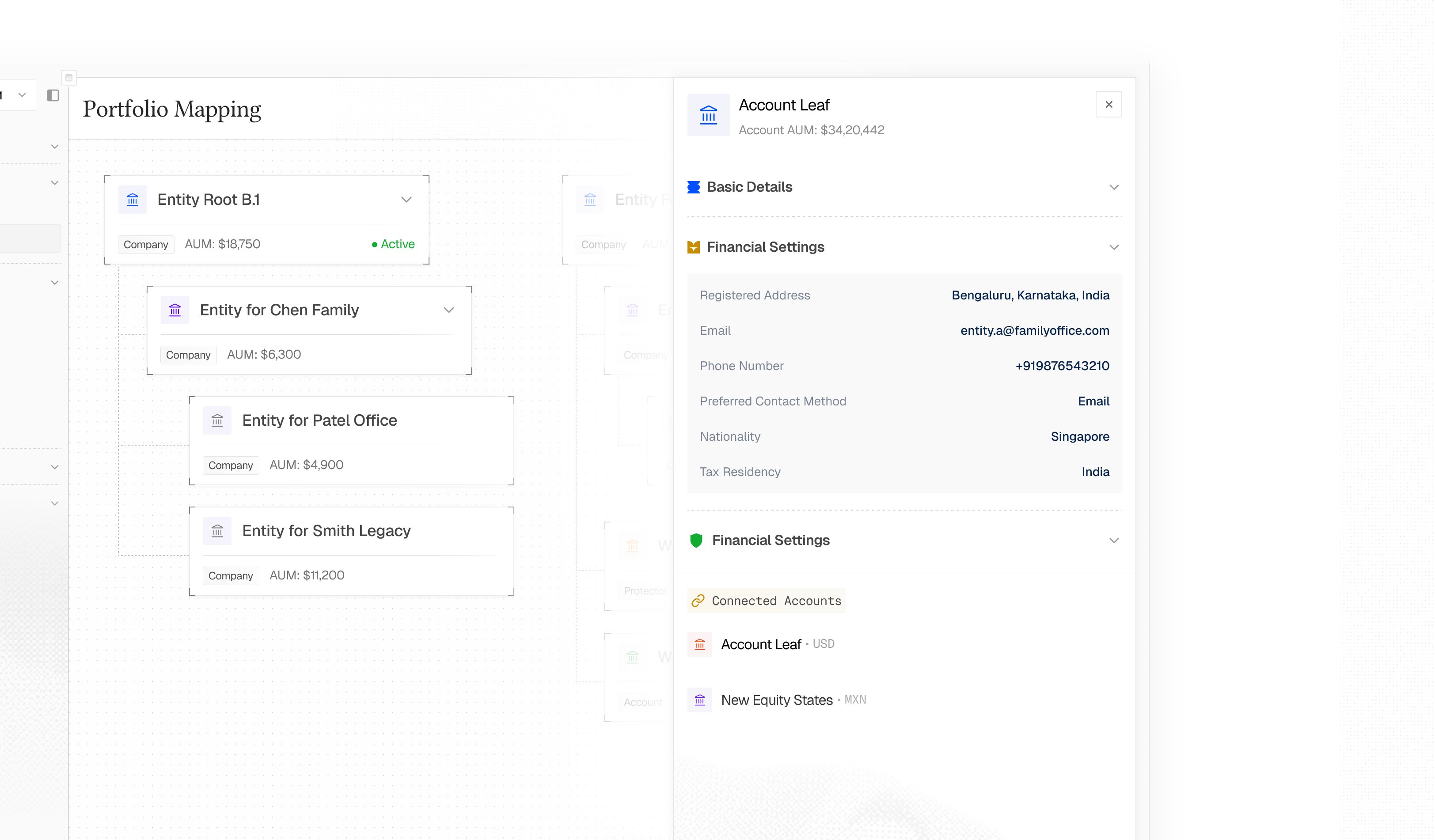Select the Entity Root B.1 title

point(209,200)
